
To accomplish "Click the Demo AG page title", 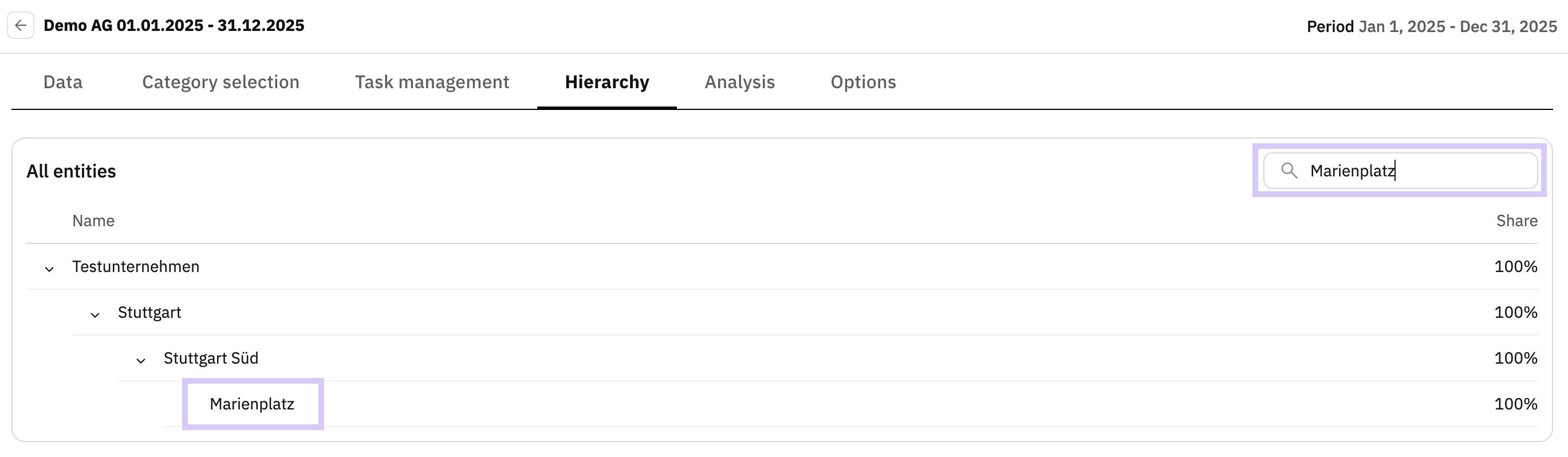I will pyautogui.click(x=174, y=26).
